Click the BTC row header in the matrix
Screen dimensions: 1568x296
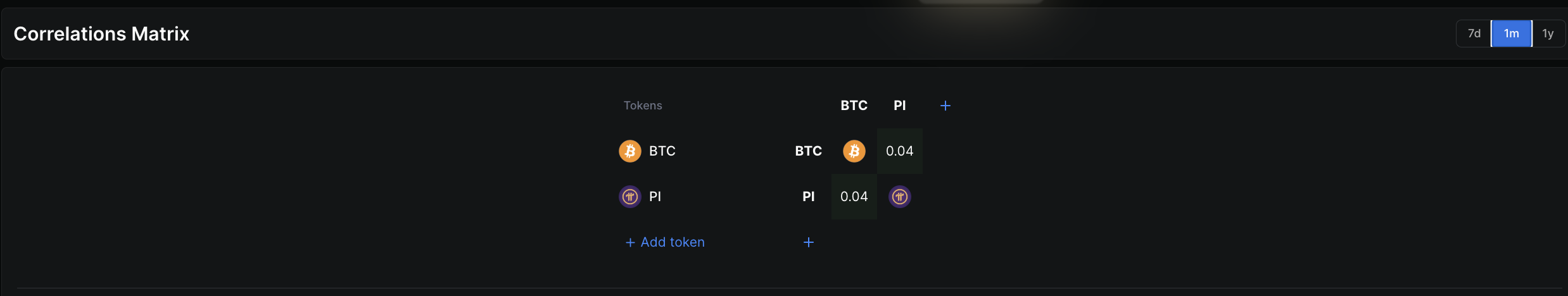point(808,151)
